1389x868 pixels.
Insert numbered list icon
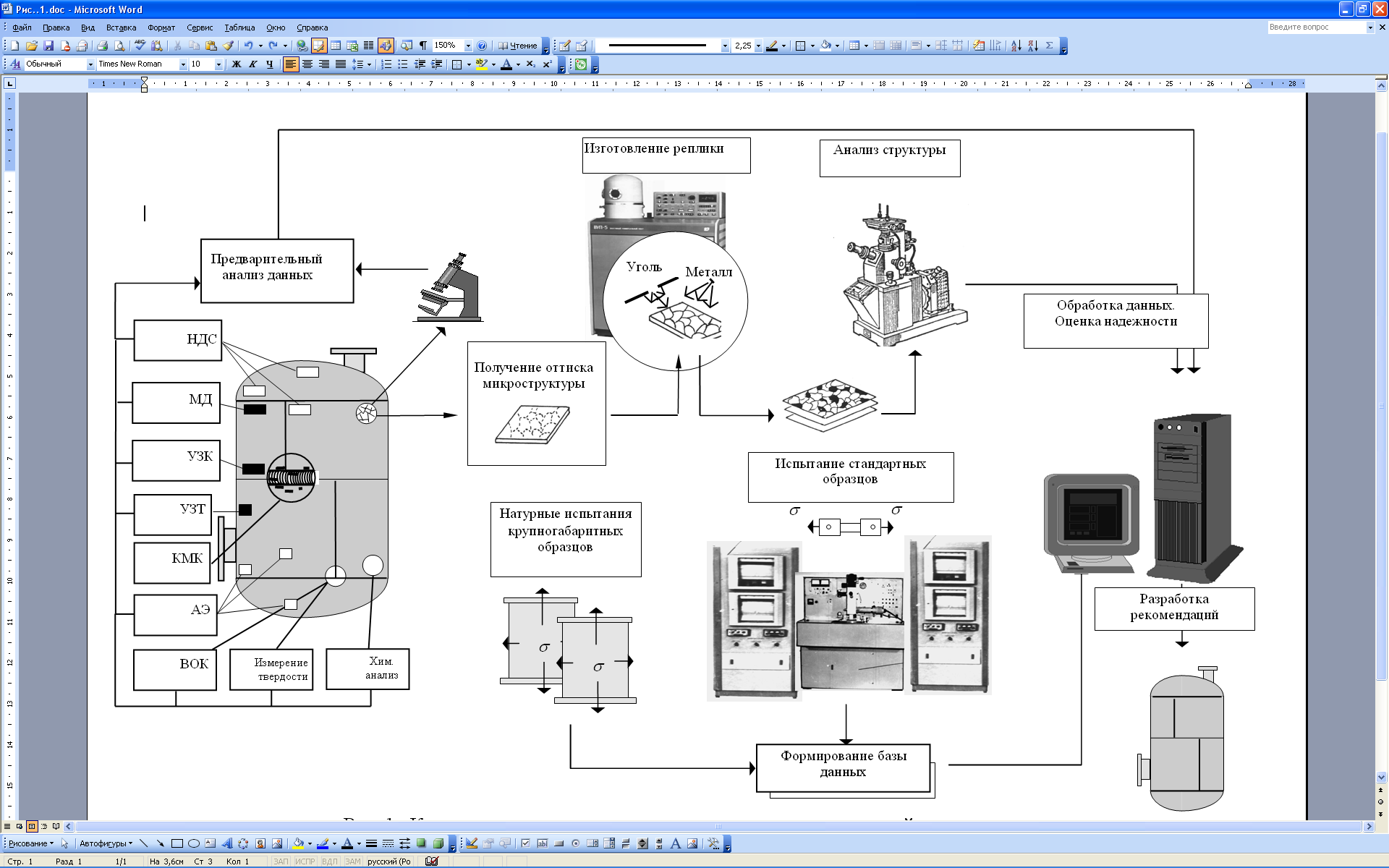click(386, 64)
